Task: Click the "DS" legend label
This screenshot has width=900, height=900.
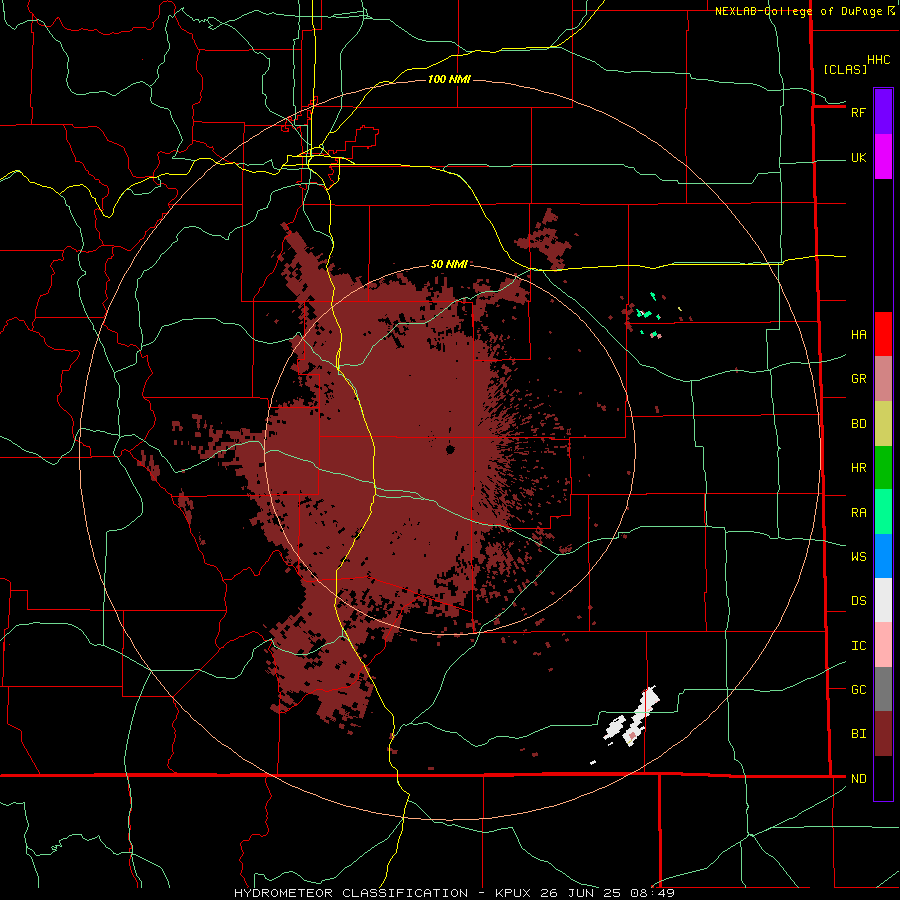Action: (x=858, y=601)
